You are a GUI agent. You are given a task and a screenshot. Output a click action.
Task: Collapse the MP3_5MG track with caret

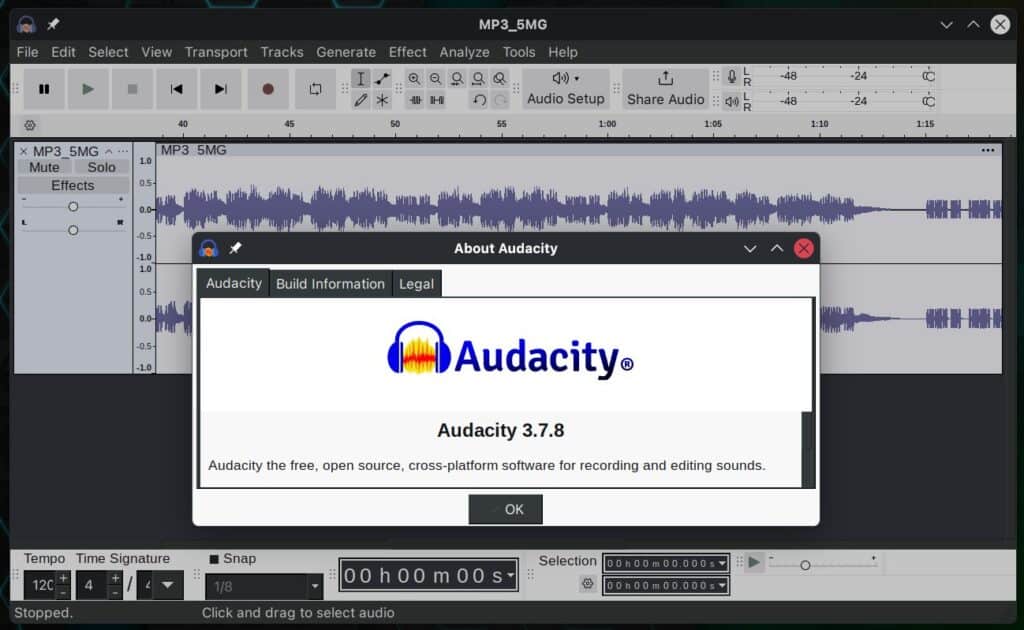tap(108, 151)
